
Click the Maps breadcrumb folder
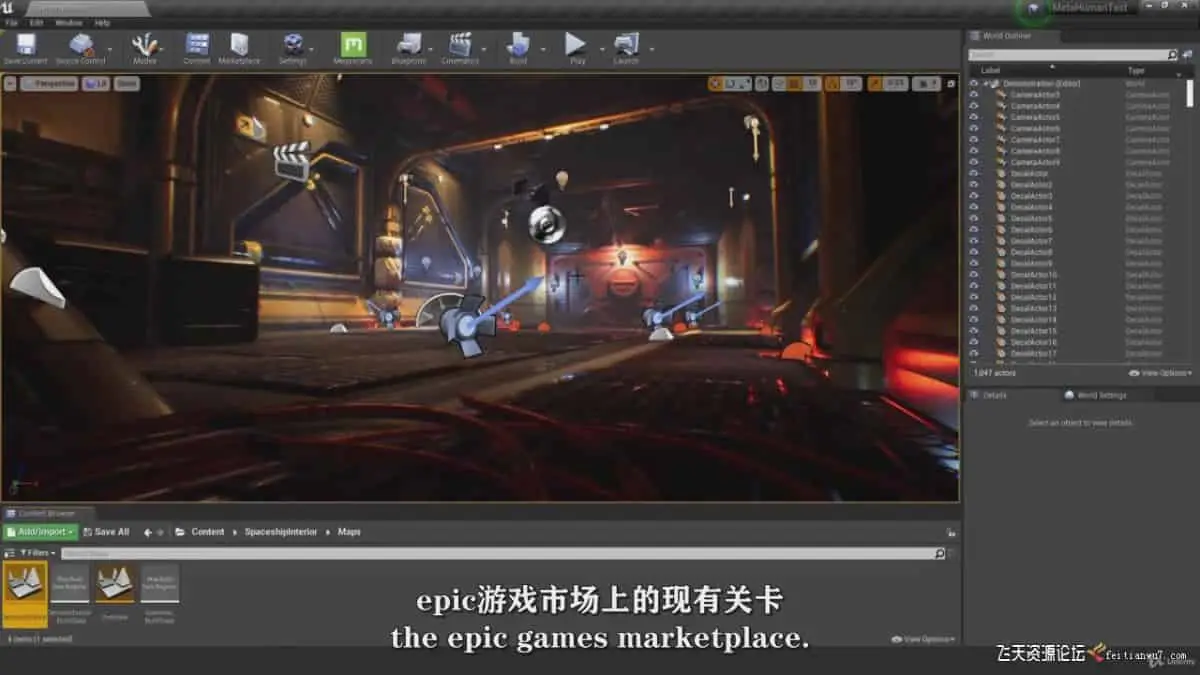[349, 532]
